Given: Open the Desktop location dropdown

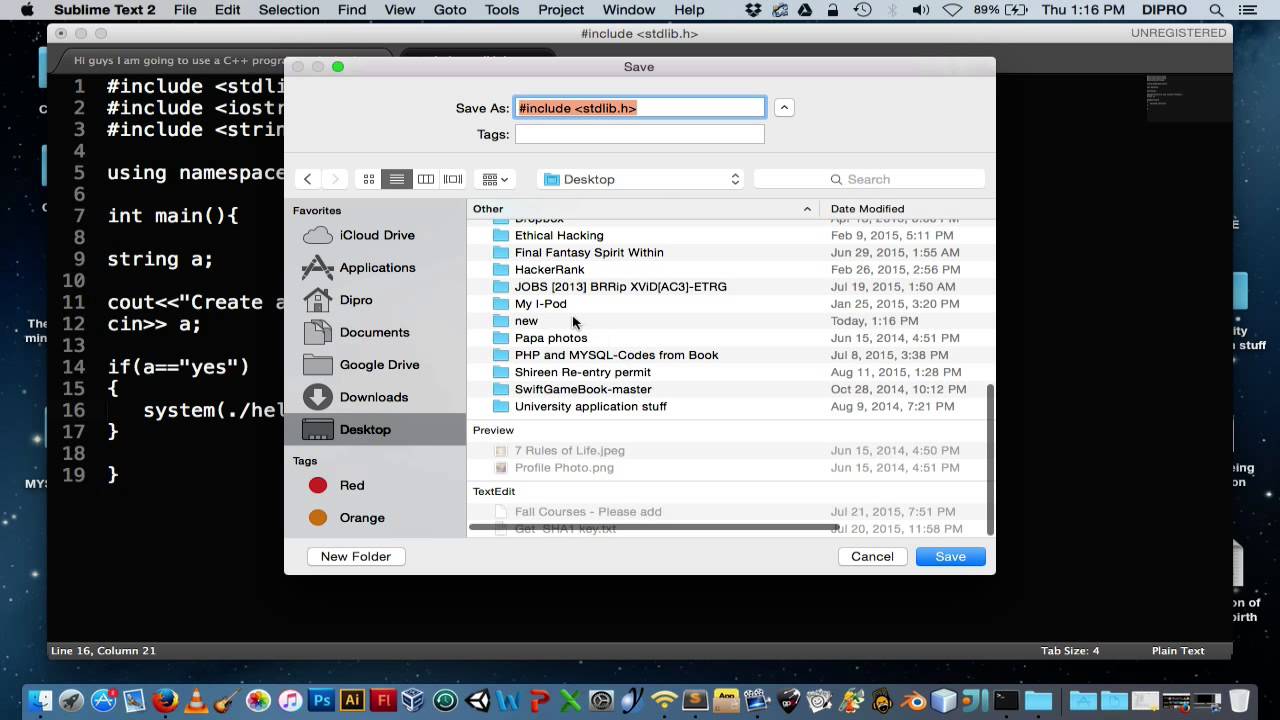Looking at the screenshot, I should (642, 179).
